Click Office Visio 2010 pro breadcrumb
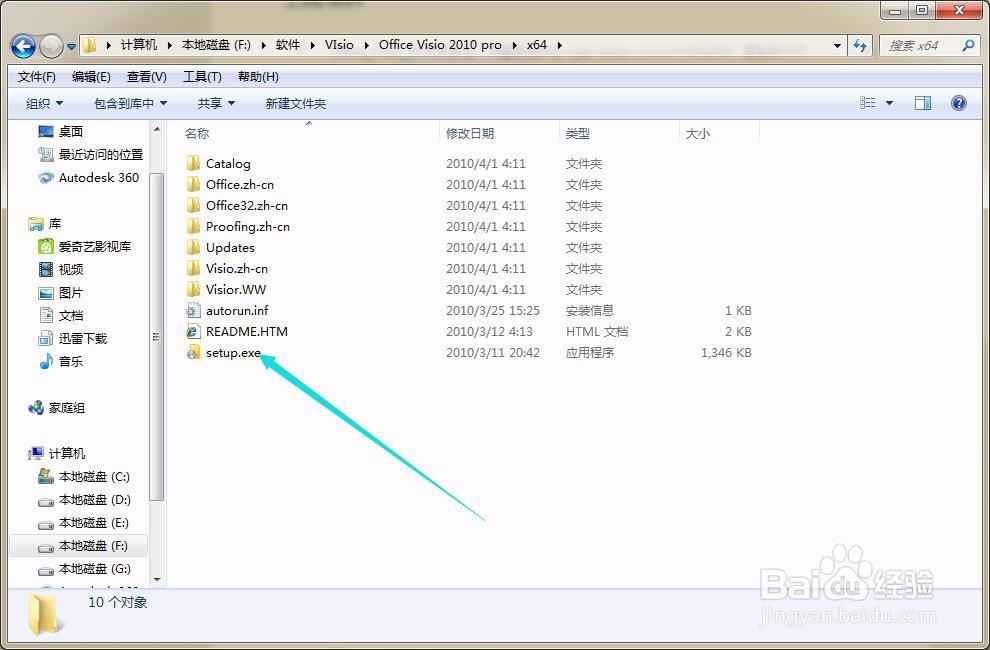The height and width of the screenshot is (650, 990). [x=440, y=45]
